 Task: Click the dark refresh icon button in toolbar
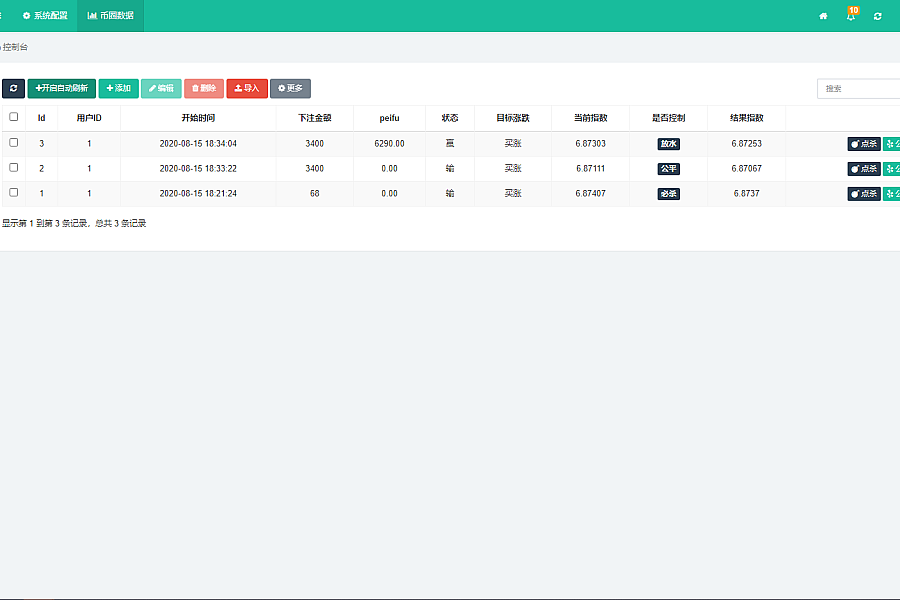pyautogui.click(x=13, y=88)
